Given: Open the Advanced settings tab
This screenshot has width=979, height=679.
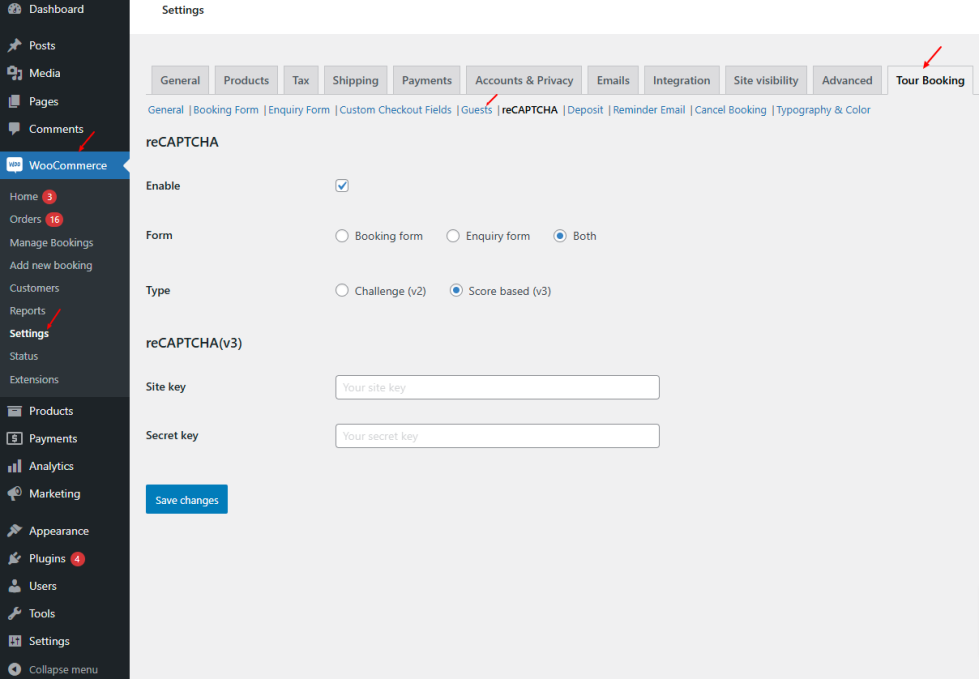Looking at the screenshot, I should 847,80.
